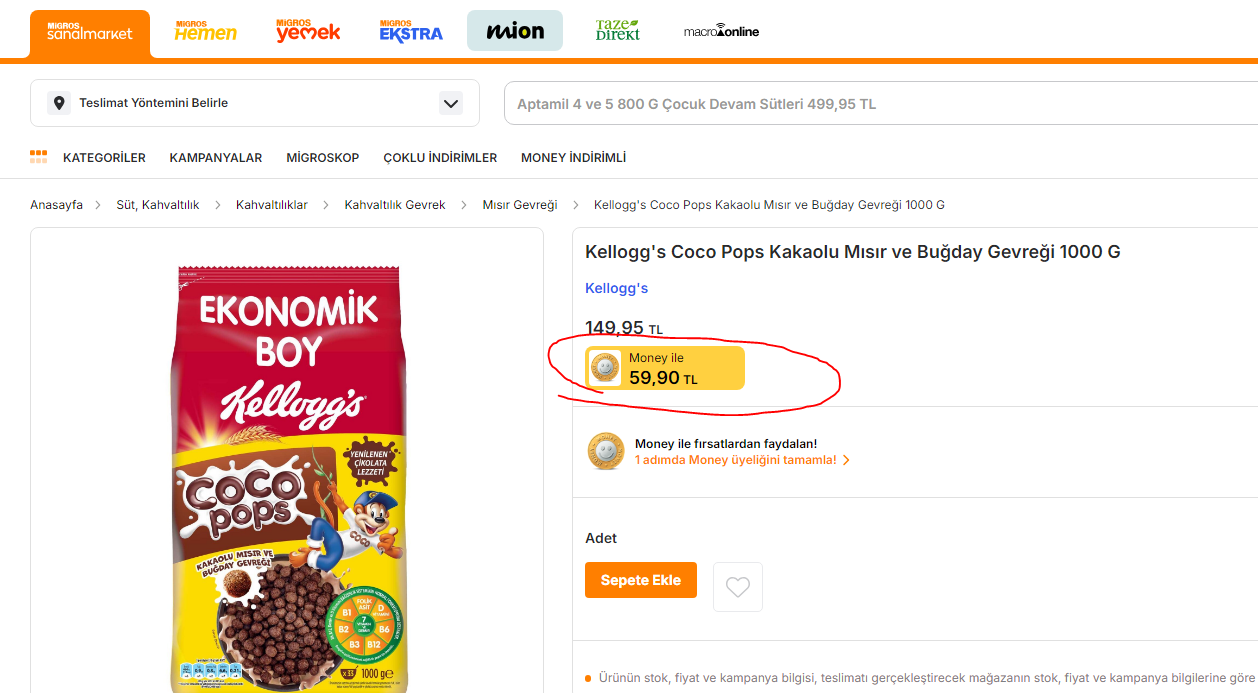Open the Kellogg's brand link
Viewport: 1258px width, 693px height.
tap(616, 288)
